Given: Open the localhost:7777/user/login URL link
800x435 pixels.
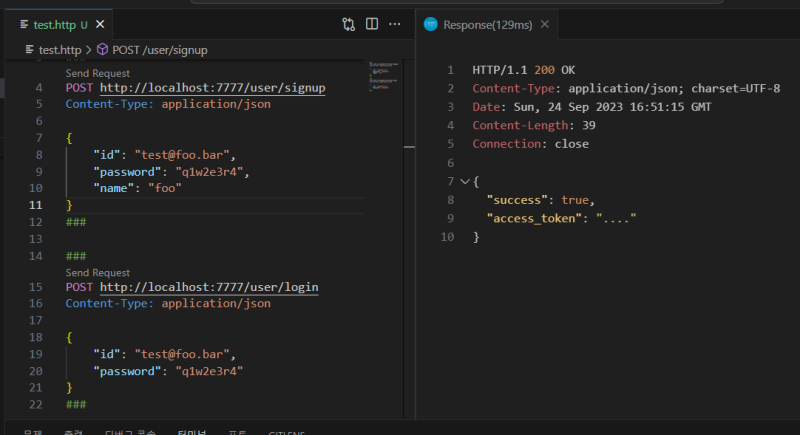Looking at the screenshot, I should point(209,287).
